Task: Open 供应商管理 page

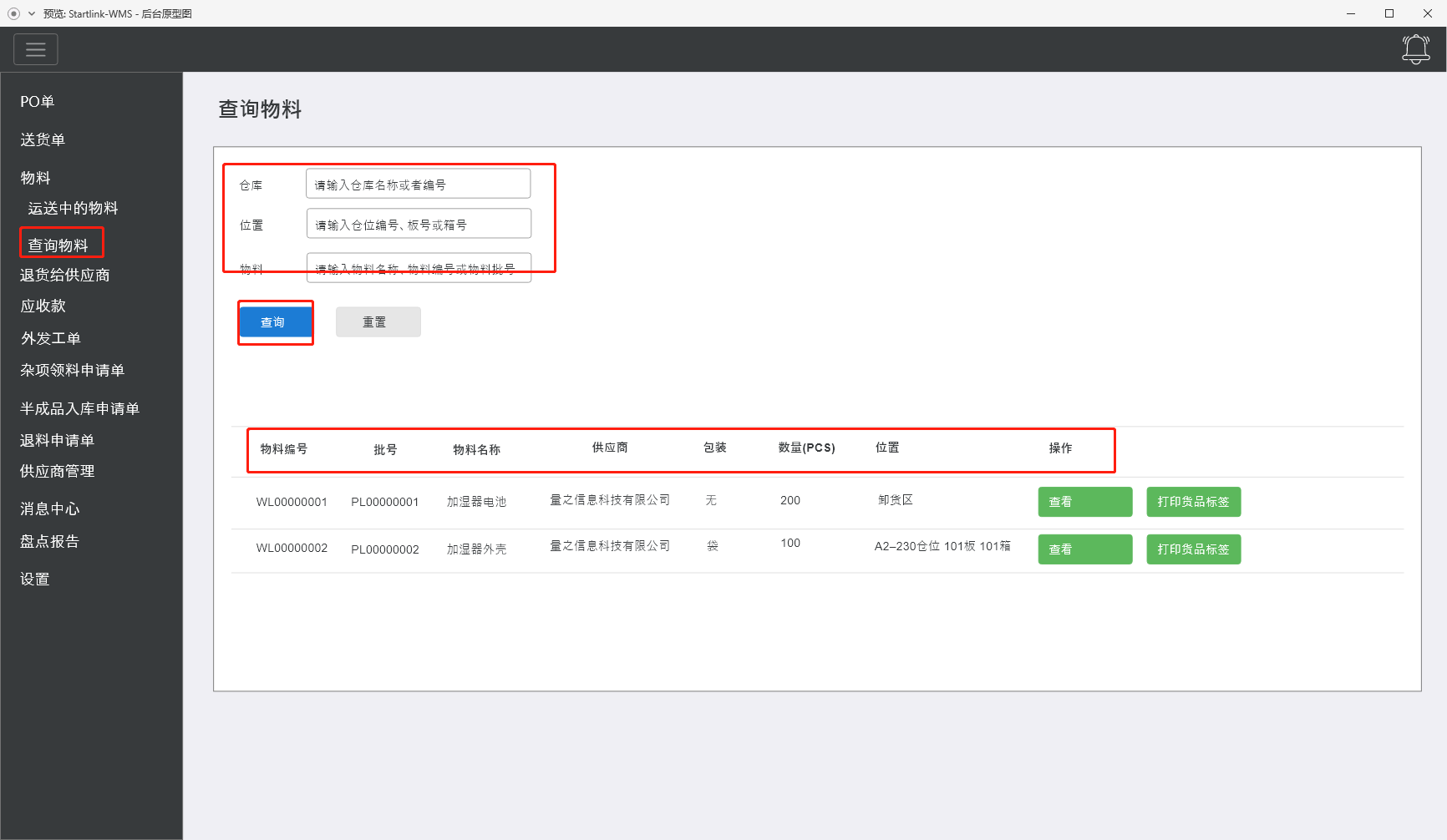Action: (58, 471)
